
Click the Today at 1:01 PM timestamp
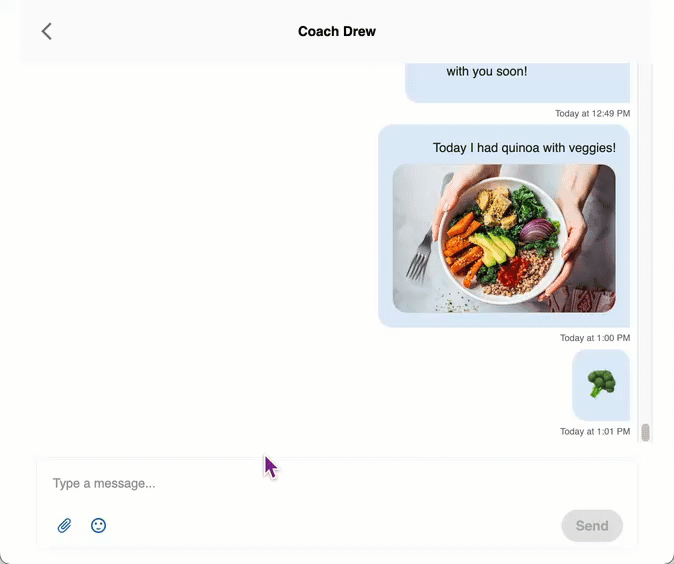[x=595, y=431]
